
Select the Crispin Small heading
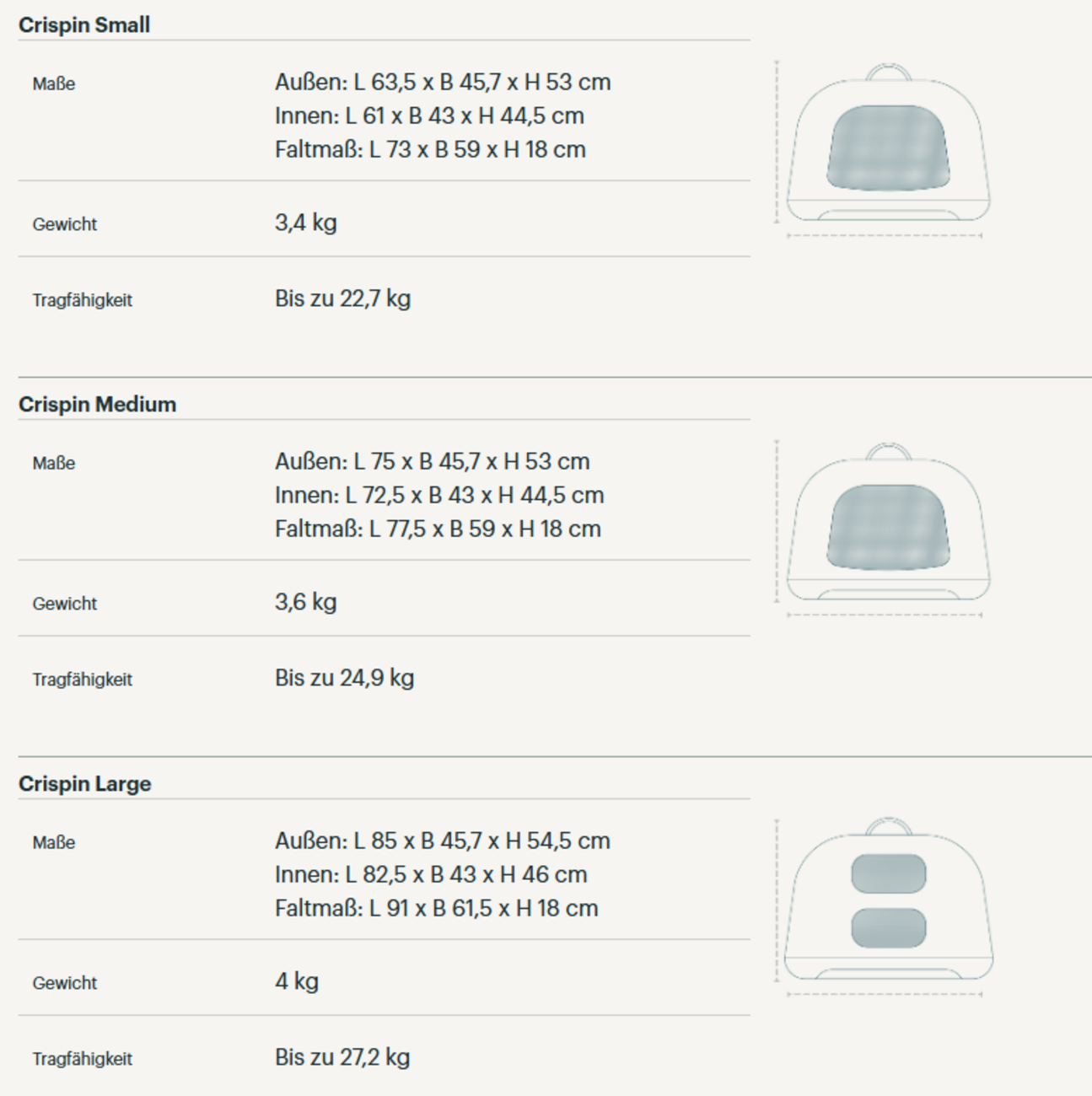click(84, 25)
